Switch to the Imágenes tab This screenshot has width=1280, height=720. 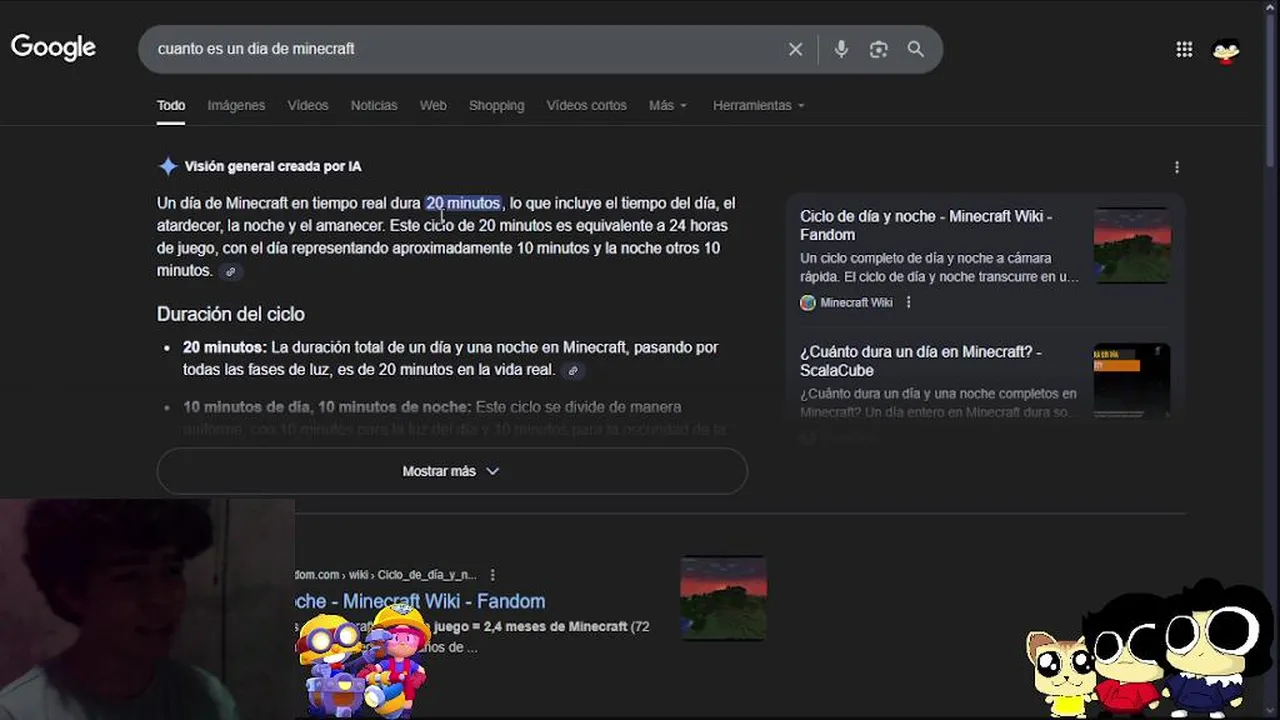(236, 105)
